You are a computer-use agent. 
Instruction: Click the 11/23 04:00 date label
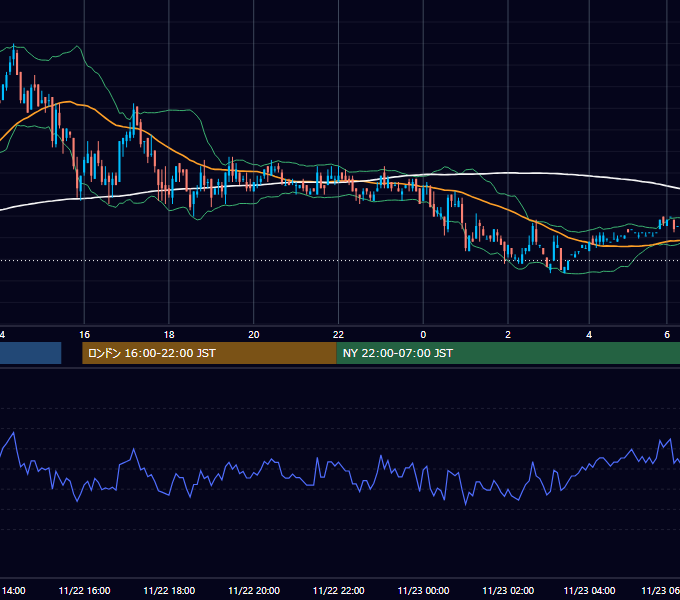point(589,590)
